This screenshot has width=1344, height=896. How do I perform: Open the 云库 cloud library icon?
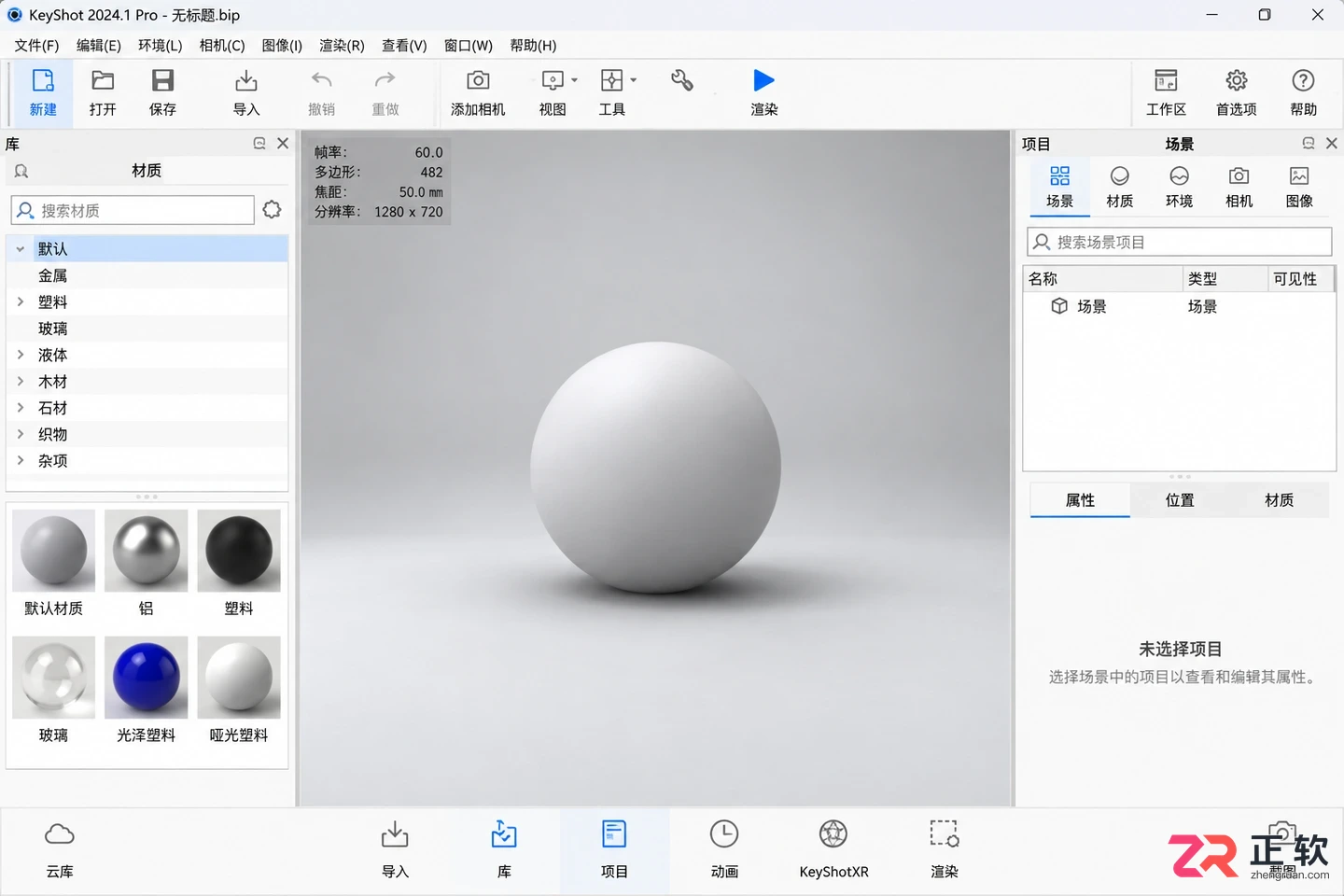(60, 834)
